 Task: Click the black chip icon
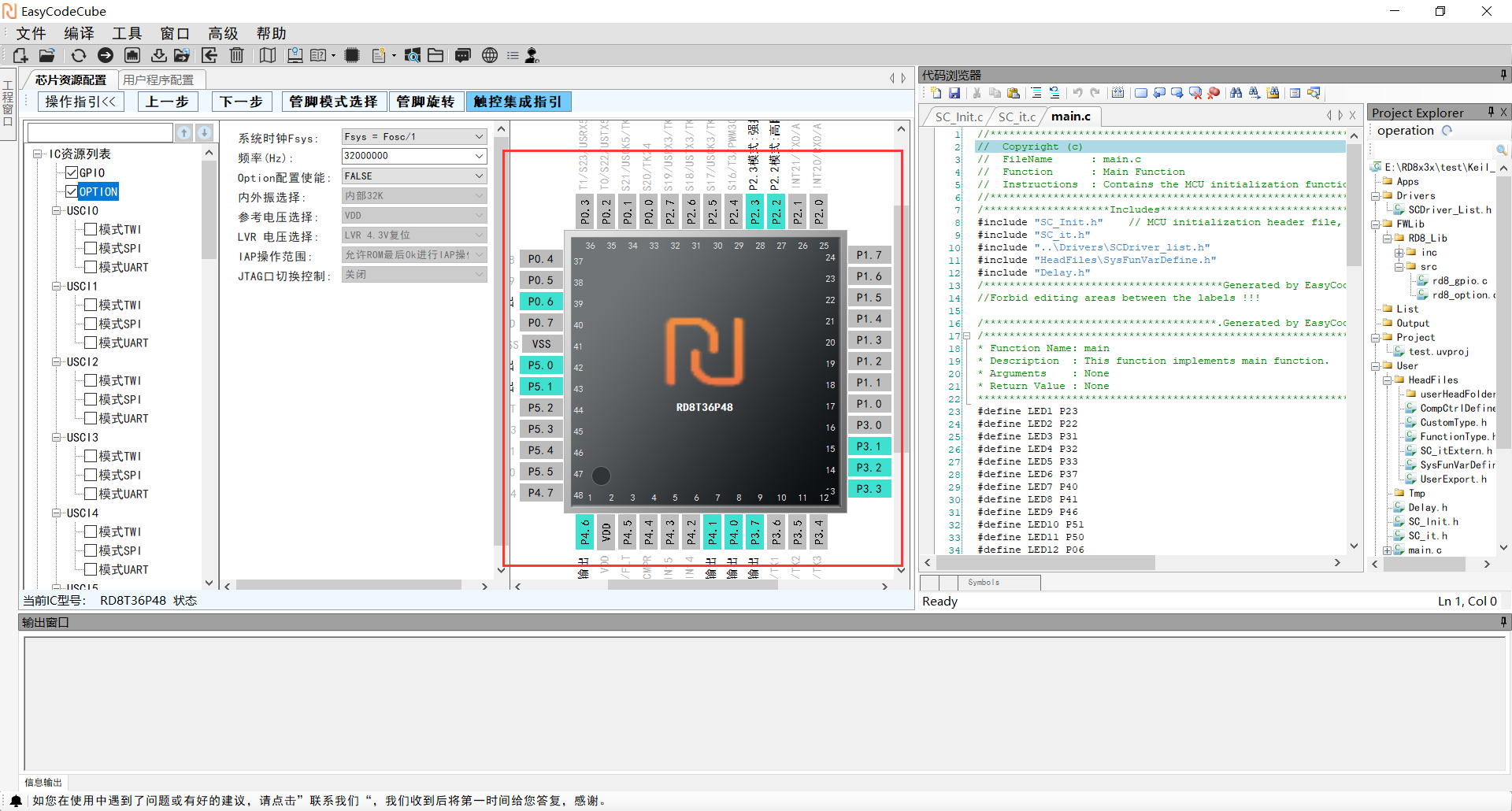click(x=352, y=55)
